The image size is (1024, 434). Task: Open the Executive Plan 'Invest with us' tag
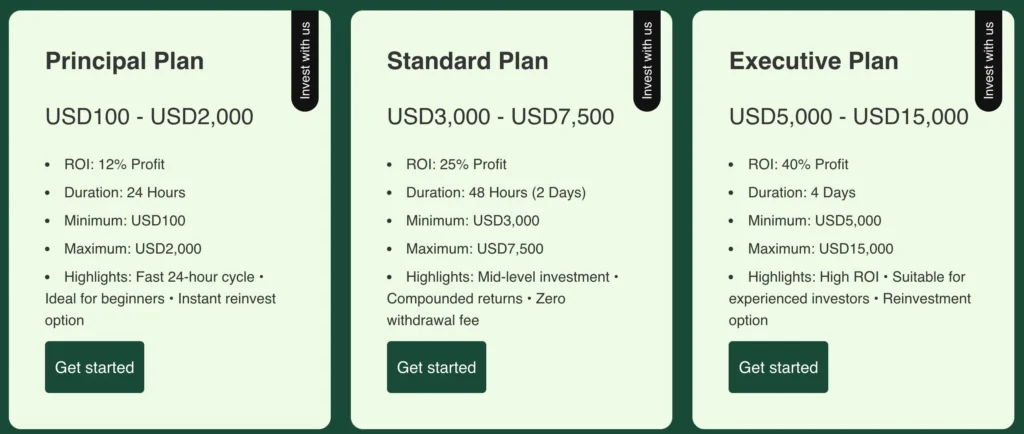point(989,60)
